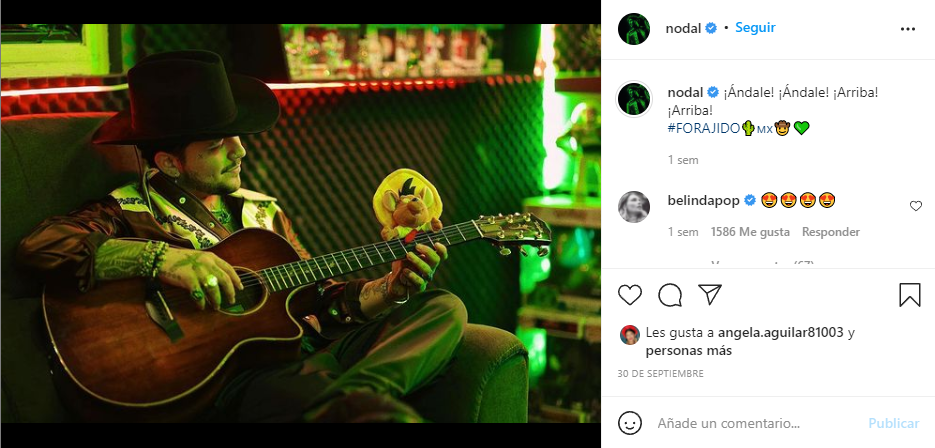Open nodal avatar beside caption
This screenshot has height=448, width=935.
(x=634, y=98)
